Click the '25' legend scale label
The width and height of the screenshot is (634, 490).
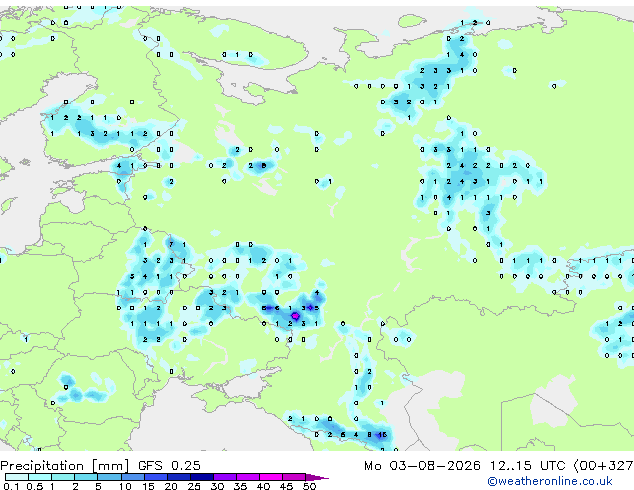(x=194, y=486)
